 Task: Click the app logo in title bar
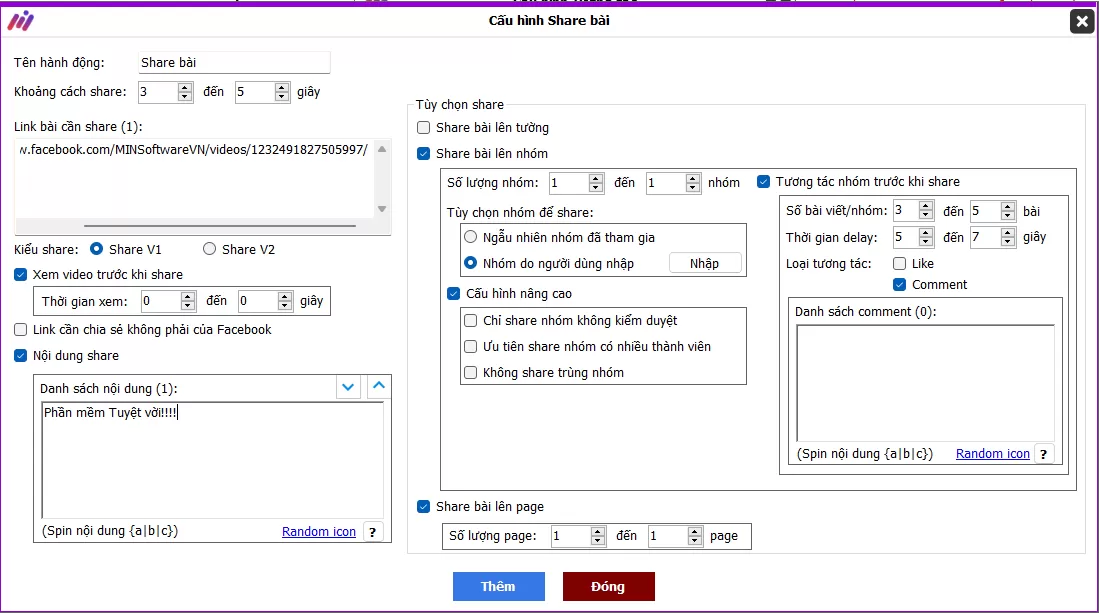(20, 21)
